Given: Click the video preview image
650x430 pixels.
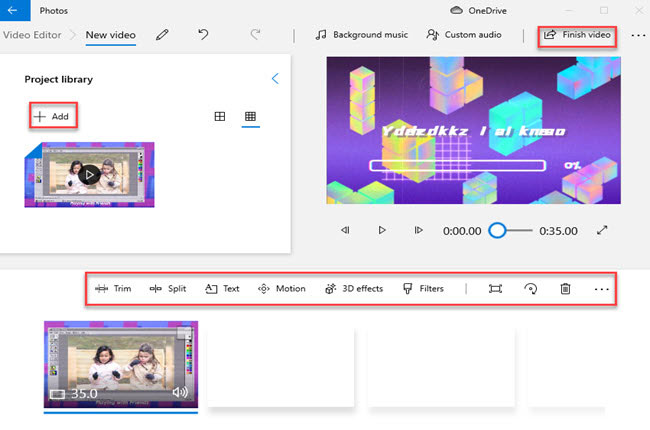Looking at the screenshot, I should click(x=473, y=130).
